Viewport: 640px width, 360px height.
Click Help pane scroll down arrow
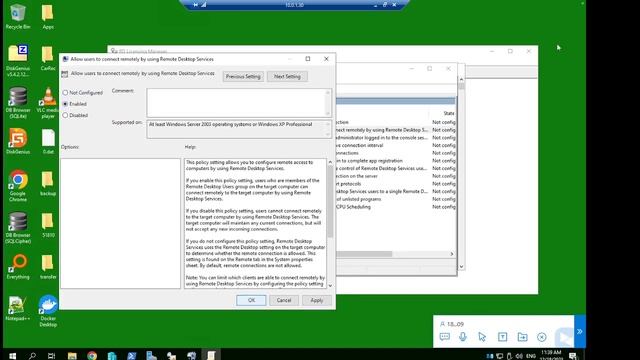tap(330, 286)
